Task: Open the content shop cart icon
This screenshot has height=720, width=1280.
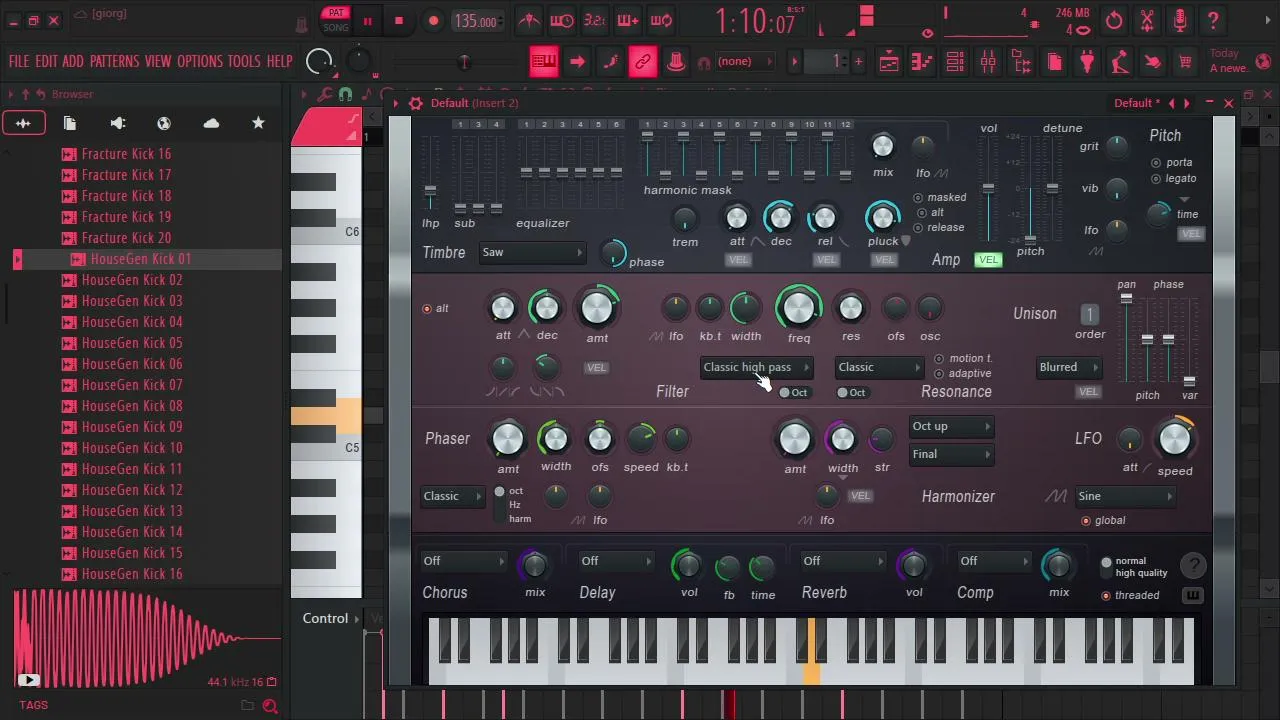Action: coord(1185,62)
